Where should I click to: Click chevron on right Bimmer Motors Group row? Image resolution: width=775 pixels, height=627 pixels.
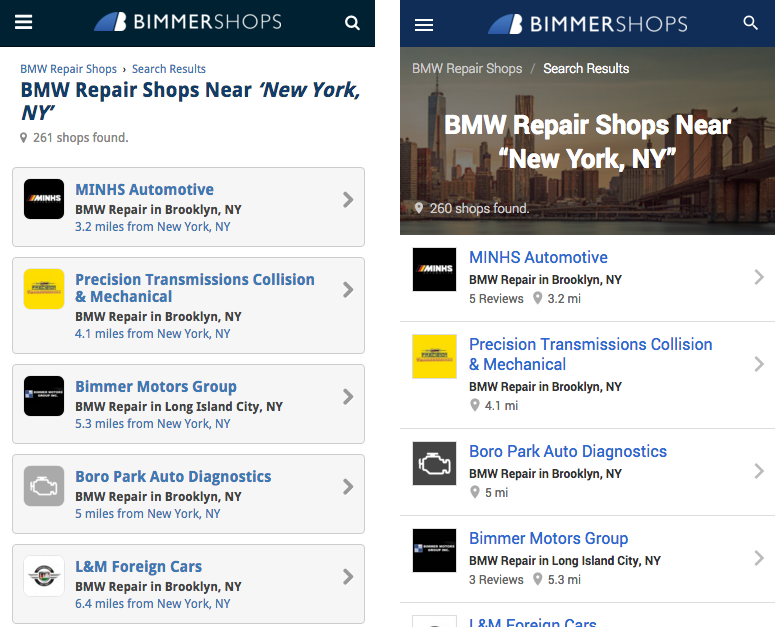tap(759, 558)
